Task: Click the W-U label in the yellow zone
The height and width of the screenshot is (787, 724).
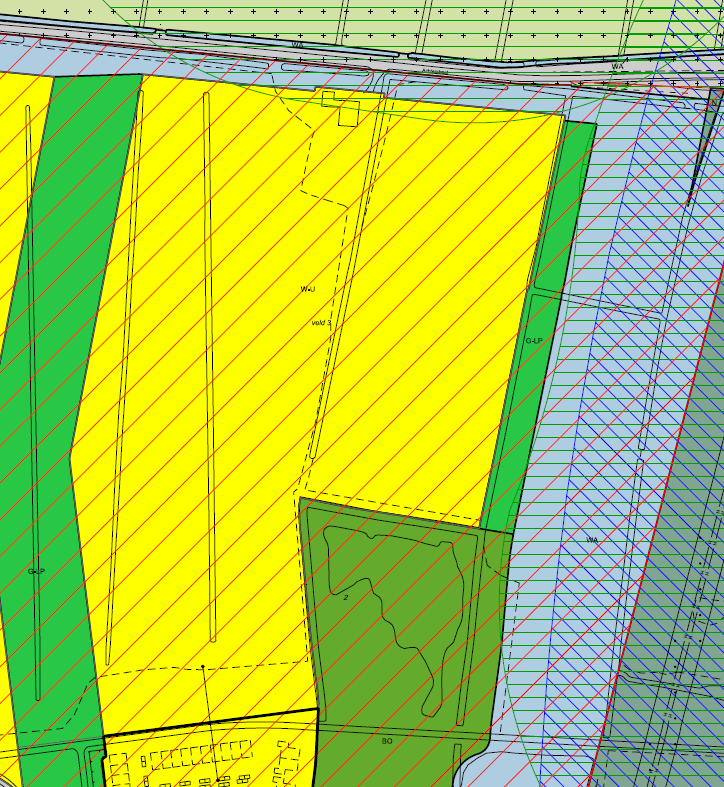Action: (308, 289)
